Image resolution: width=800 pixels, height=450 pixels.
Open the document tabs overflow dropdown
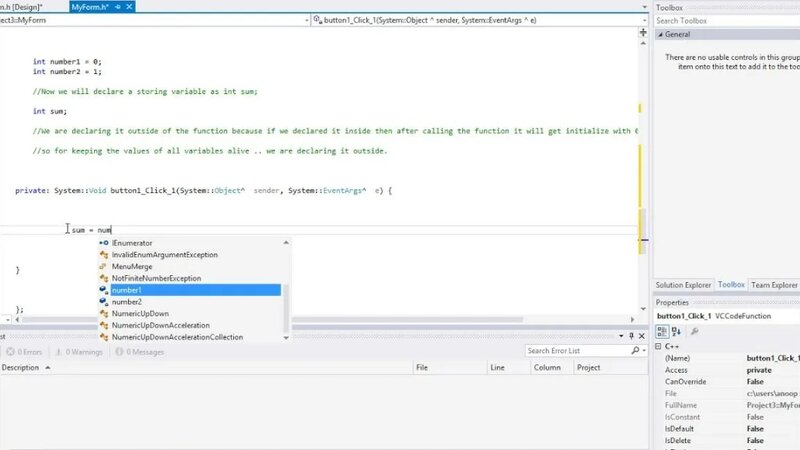[644, 7]
